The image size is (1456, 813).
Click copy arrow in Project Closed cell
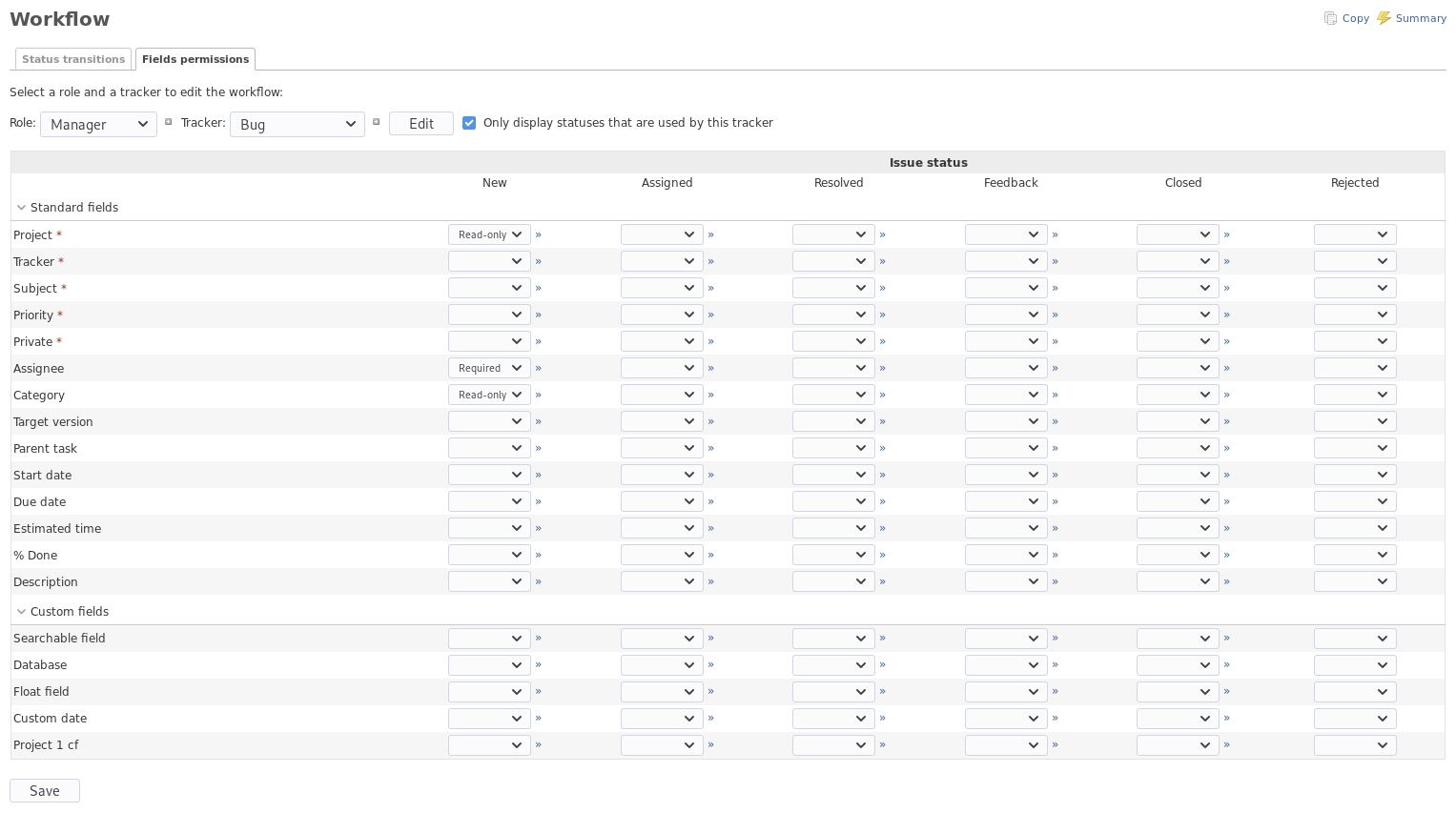[1227, 234]
